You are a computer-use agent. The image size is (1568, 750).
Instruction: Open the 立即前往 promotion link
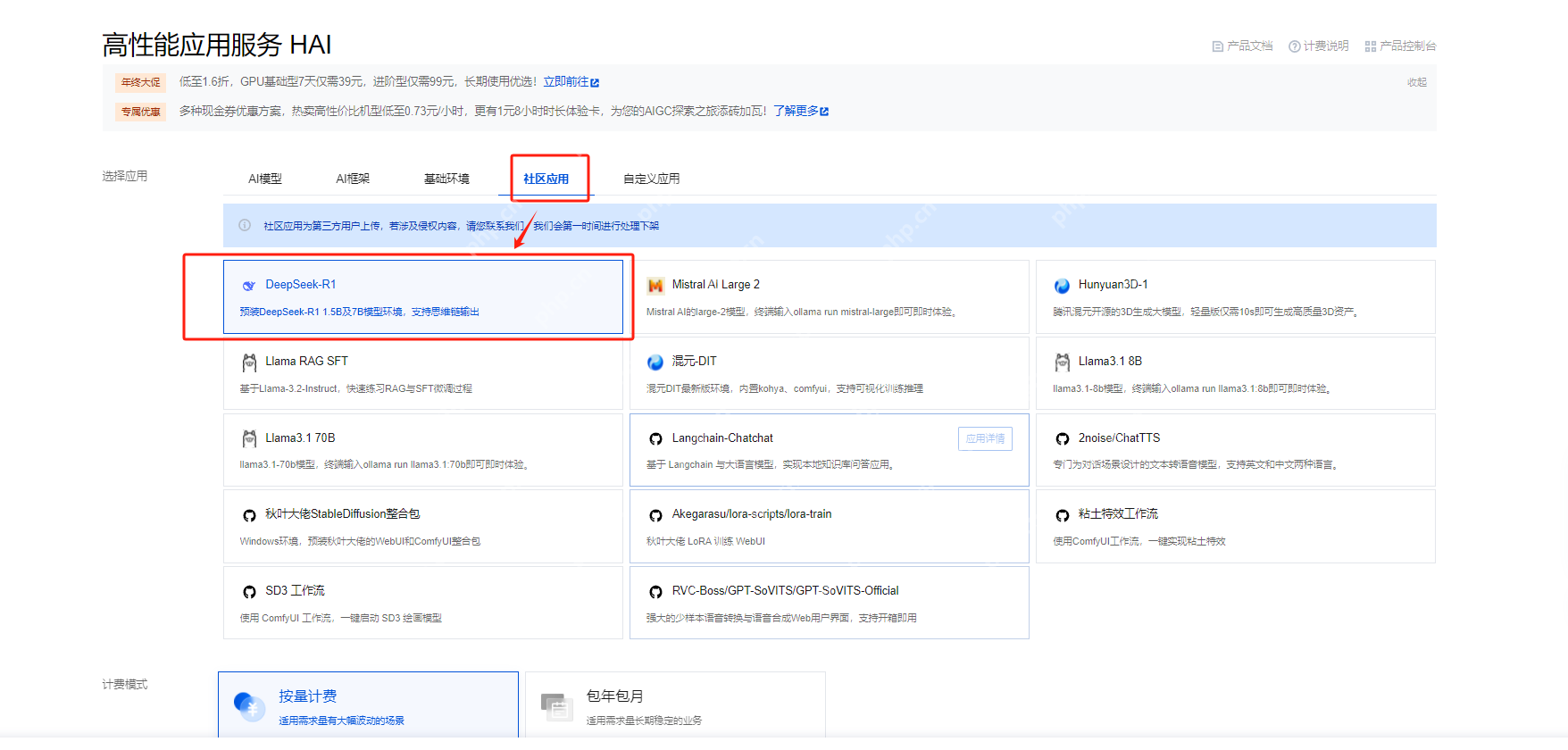pyautogui.click(x=571, y=82)
